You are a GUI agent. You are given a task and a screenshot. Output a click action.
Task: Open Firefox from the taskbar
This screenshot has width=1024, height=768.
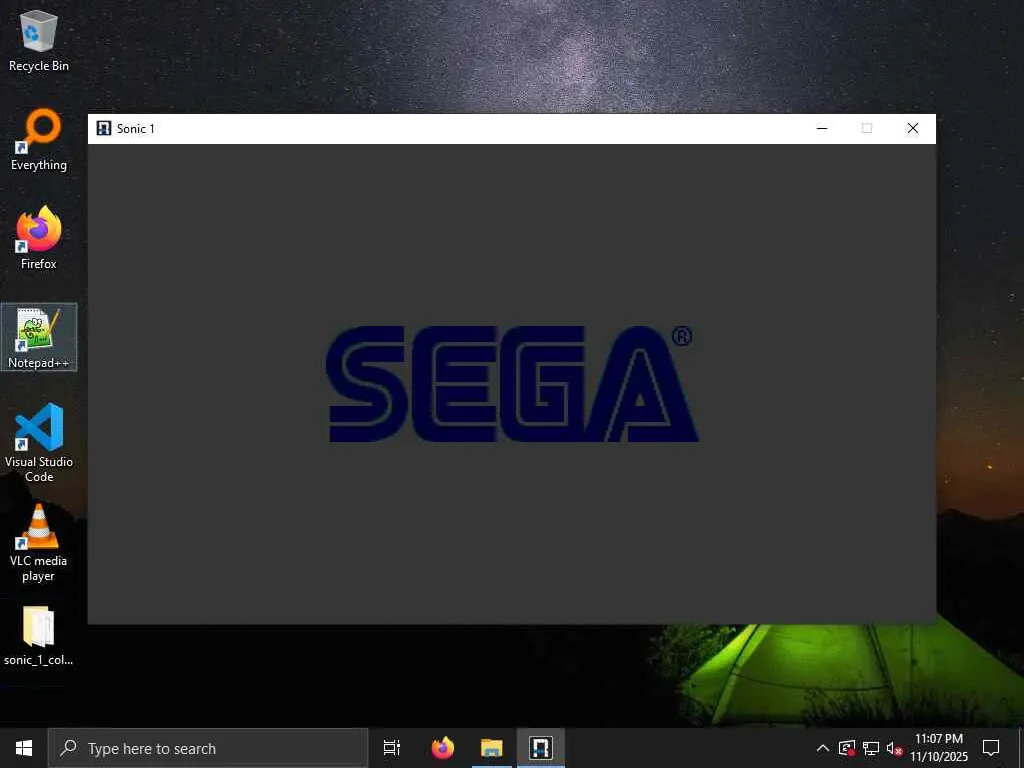click(x=443, y=748)
